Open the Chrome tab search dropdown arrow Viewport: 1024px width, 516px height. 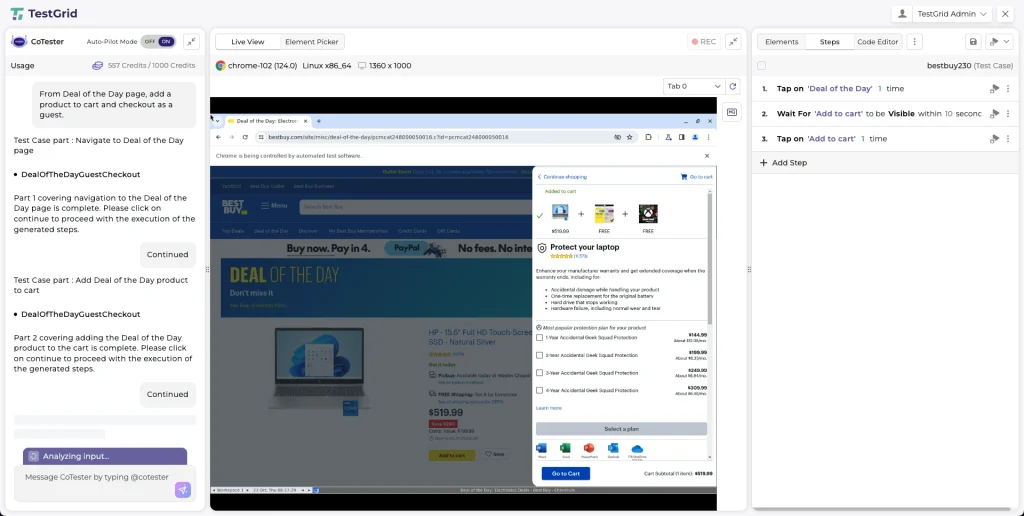point(217,121)
